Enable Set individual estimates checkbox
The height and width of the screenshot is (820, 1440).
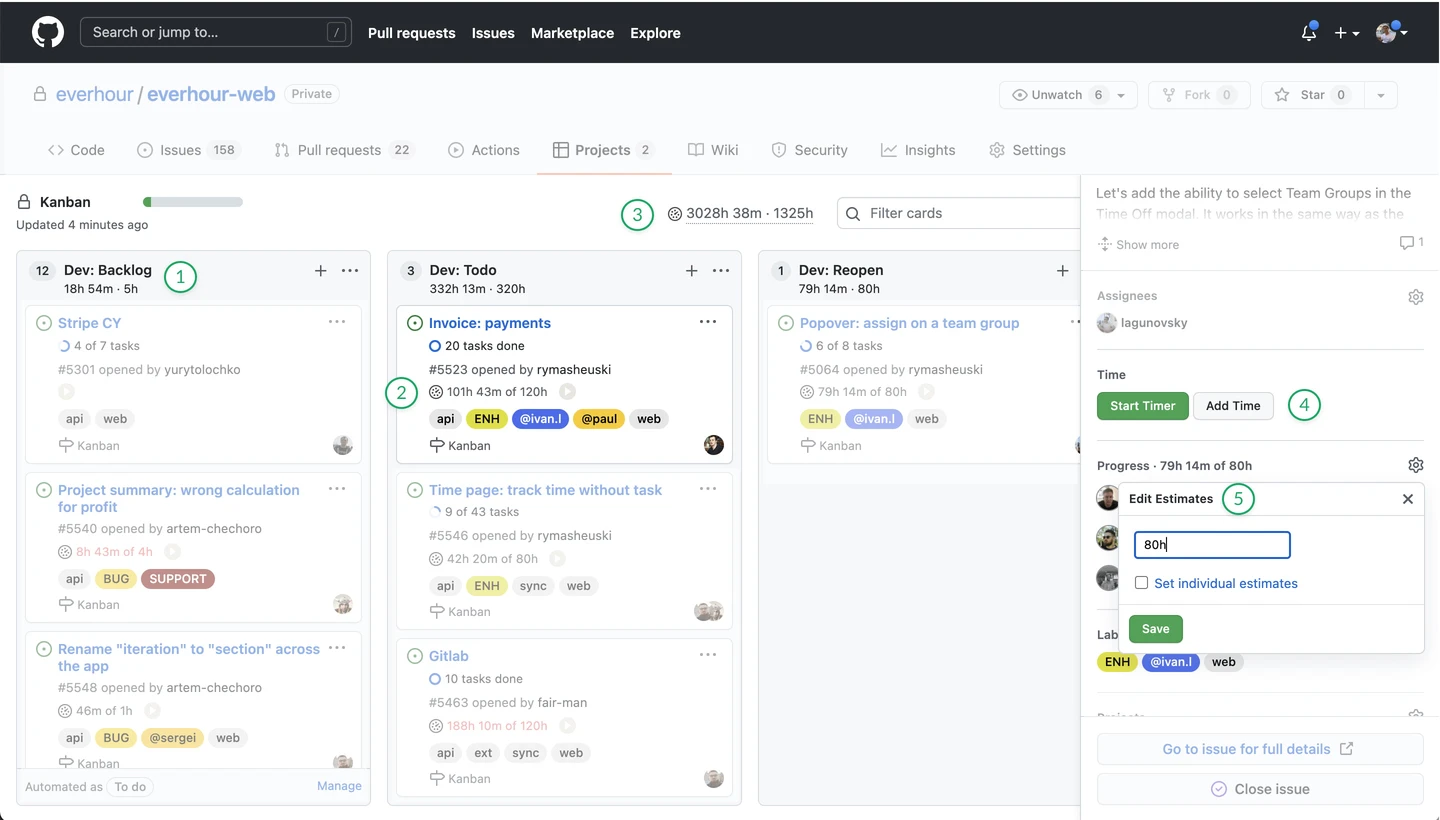(x=1141, y=583)
